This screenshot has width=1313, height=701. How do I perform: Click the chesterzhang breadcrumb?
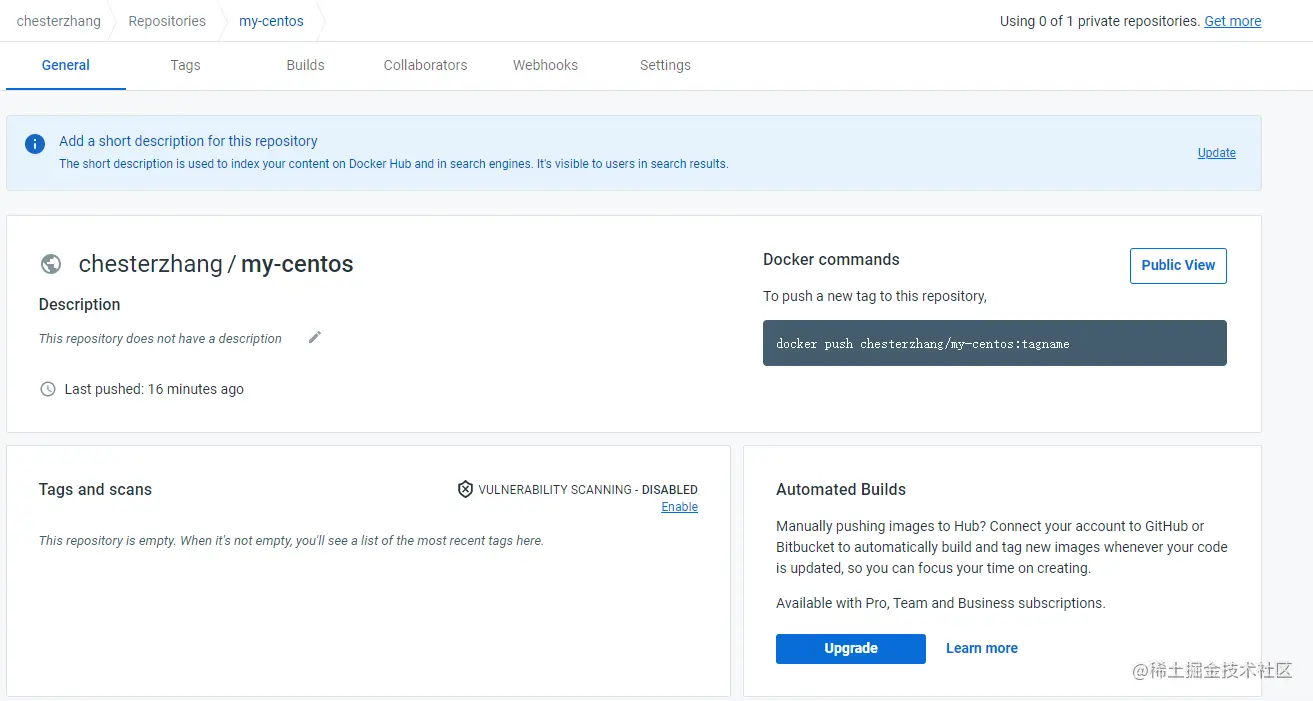coord(59,21)
